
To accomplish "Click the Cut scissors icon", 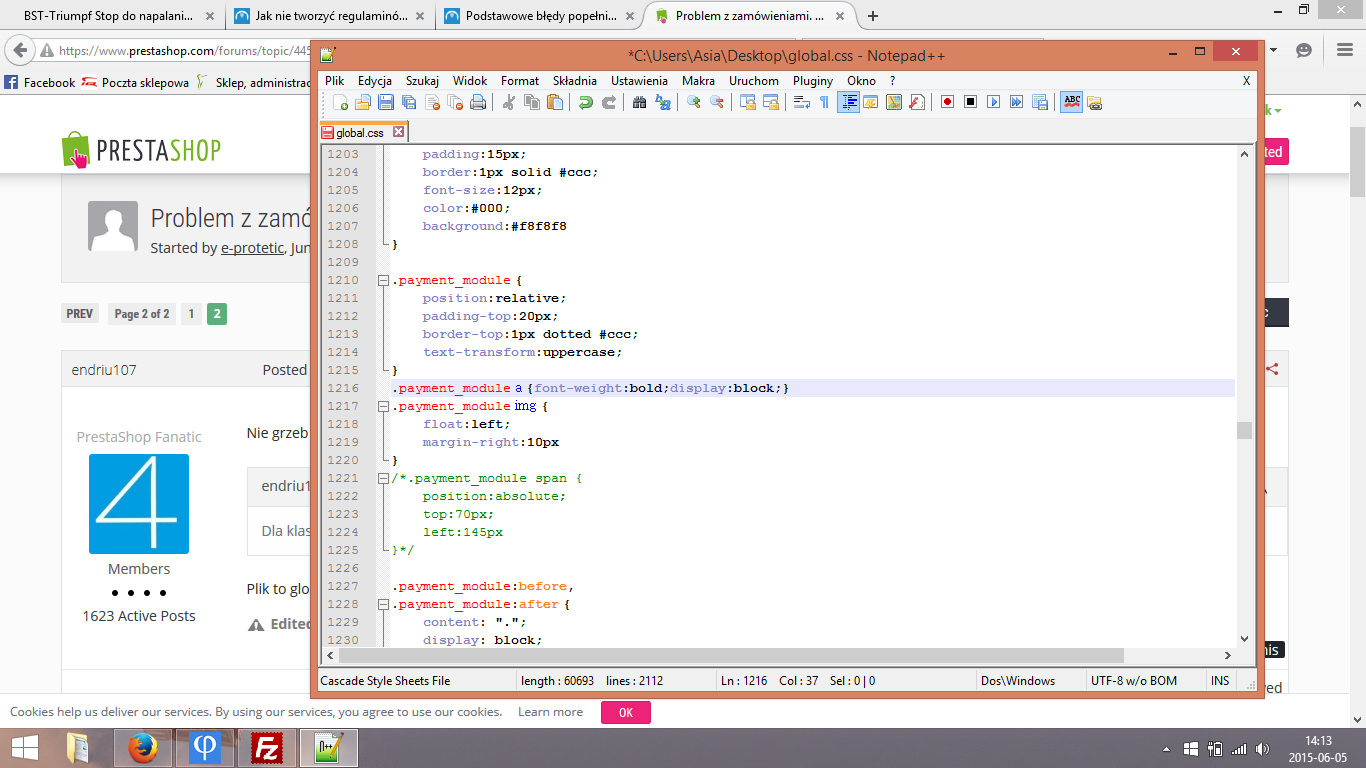I will coord(509,102).
